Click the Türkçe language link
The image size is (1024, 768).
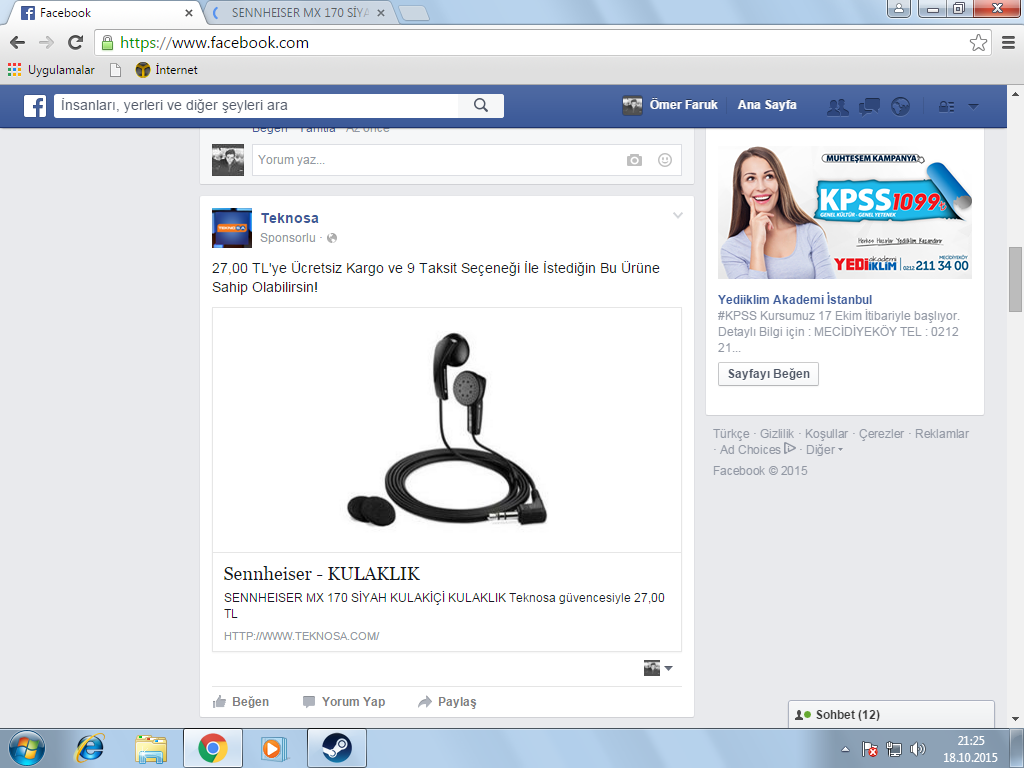[731, 434]
